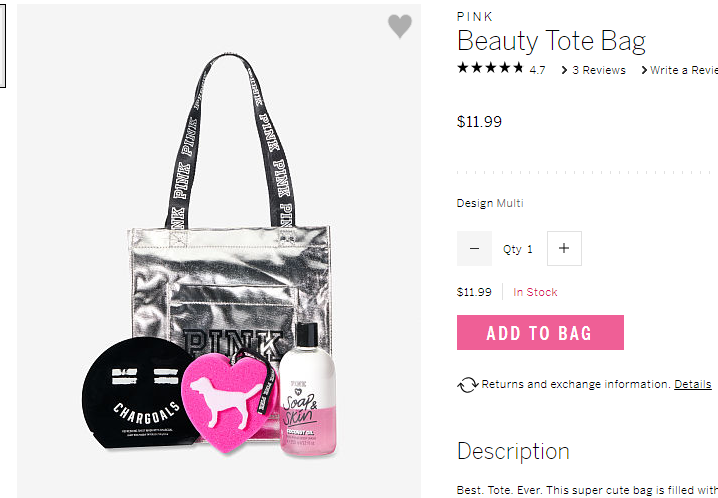Click the In Stock status text
The image size is (718, 498).
coord(535,292)
